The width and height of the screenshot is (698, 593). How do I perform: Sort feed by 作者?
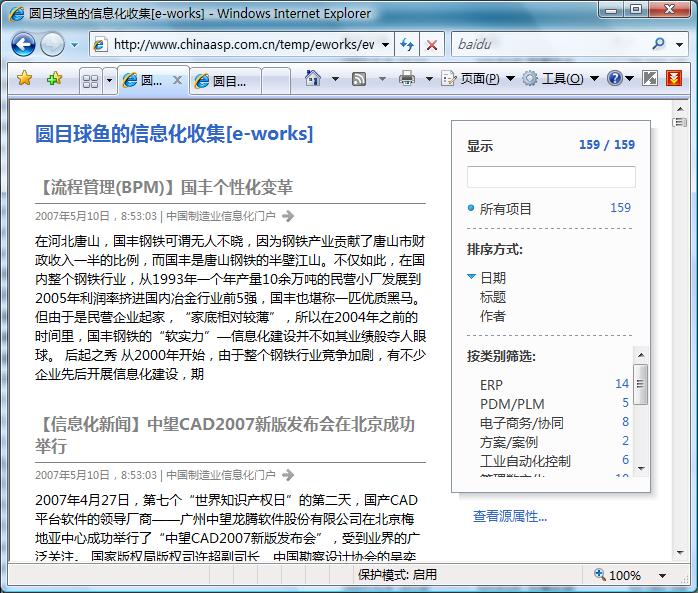coord(493,316)
